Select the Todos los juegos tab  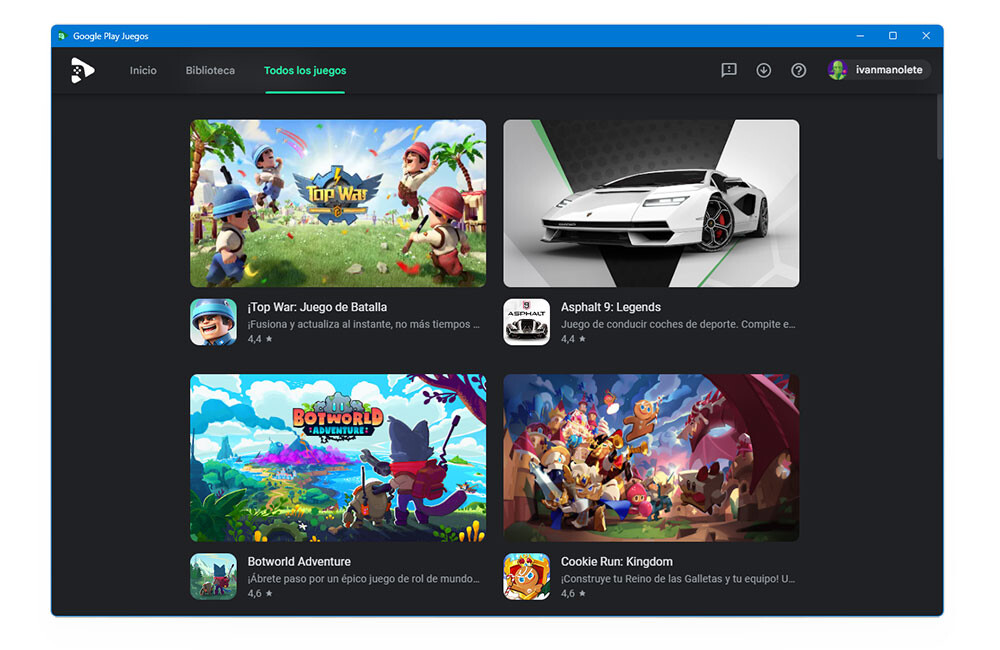click(x=305, y=70)
